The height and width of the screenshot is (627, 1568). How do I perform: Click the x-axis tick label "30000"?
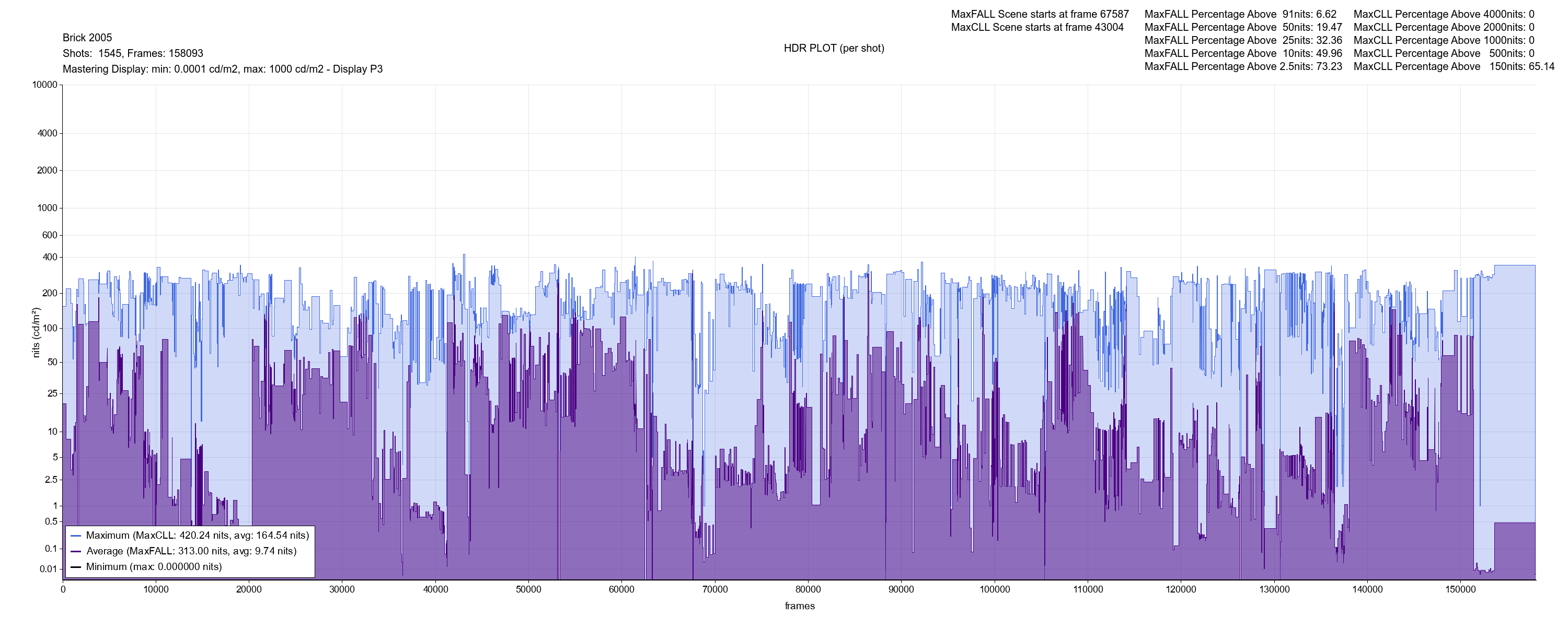point(342,589)
